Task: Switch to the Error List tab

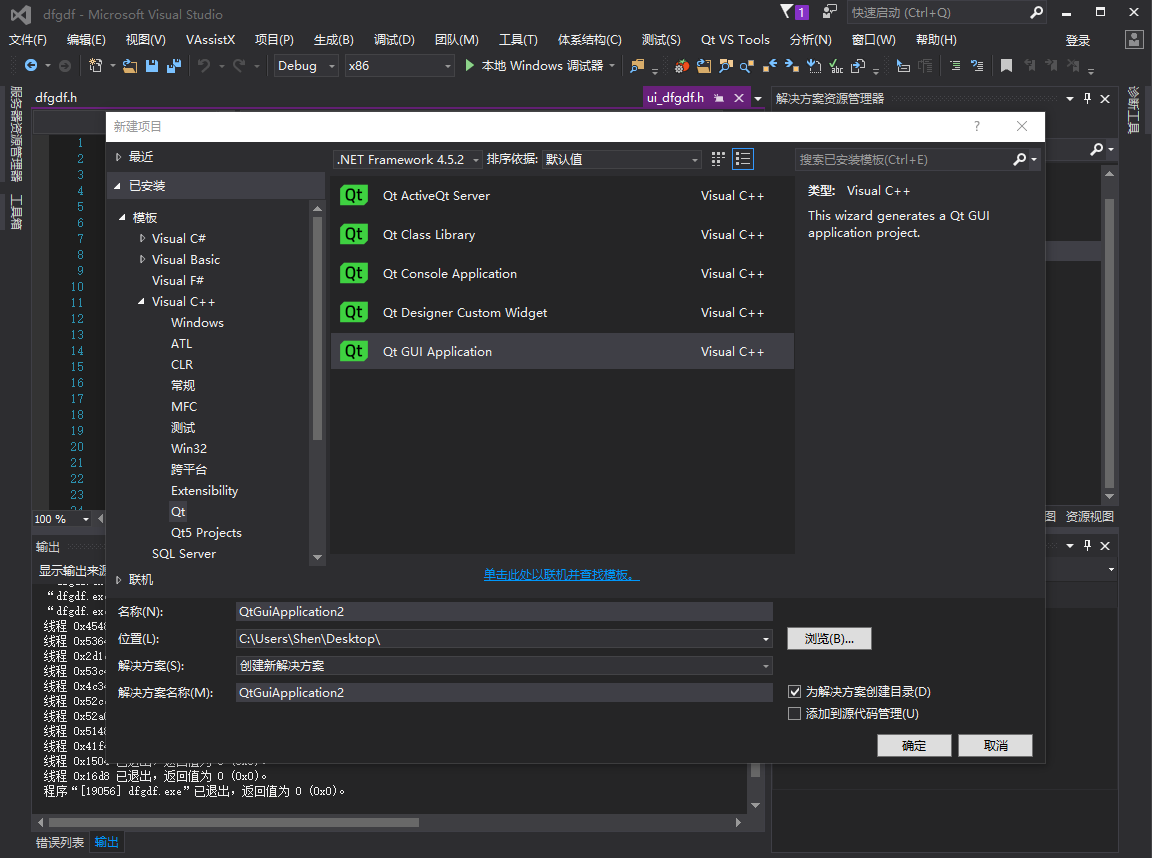Action: 60,842
